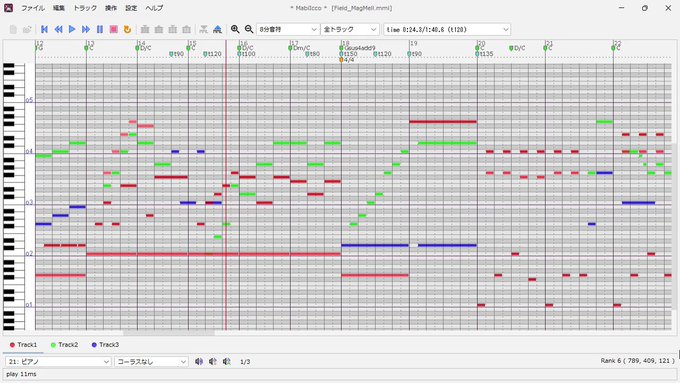Click the orange 4/4 time signature marker
The image size is (680, 383).
pyautogui.click(x=347, y=60)
